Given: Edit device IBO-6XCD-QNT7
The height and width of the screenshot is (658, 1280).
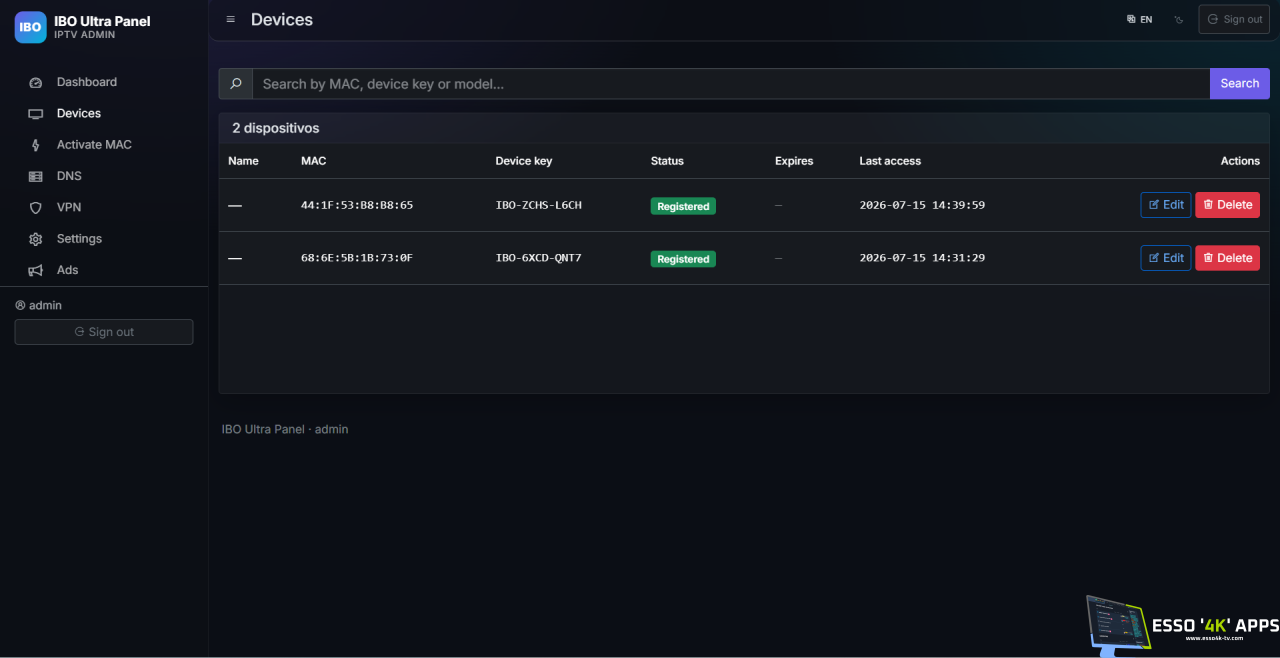Looking at the screenshot, I should 1166,258.
